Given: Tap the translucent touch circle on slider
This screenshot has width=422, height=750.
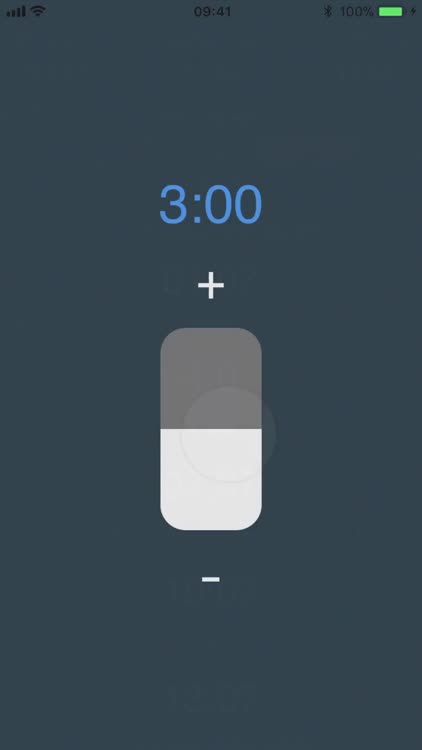Looking at the screenshot, I should coord(229,434).
